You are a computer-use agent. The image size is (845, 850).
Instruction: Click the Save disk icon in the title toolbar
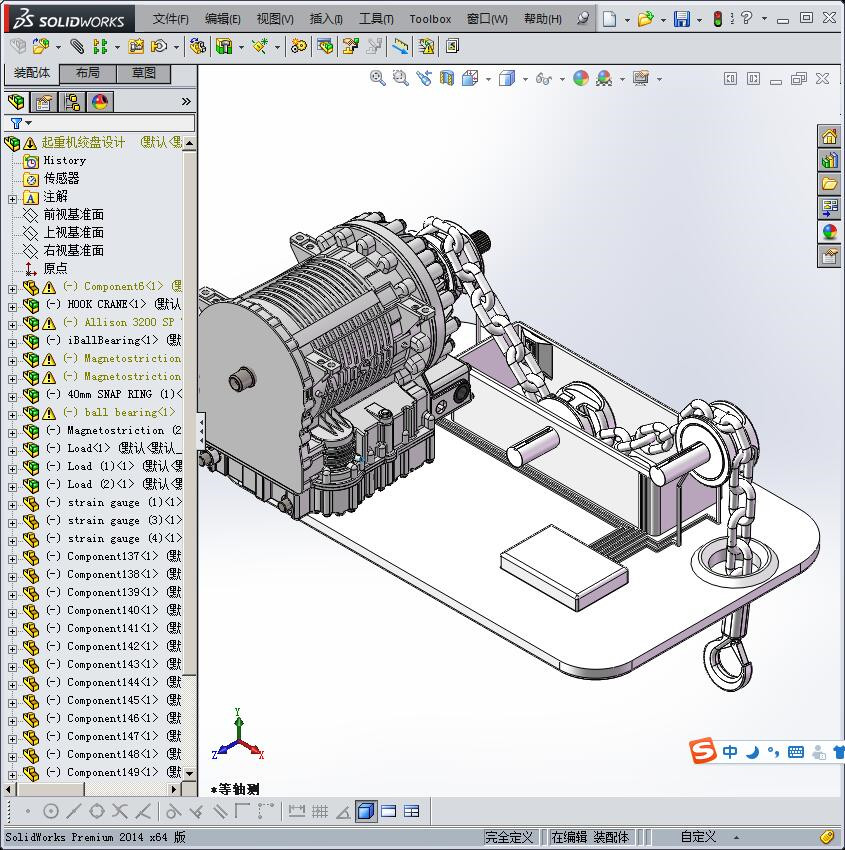[x=681, y=19]
